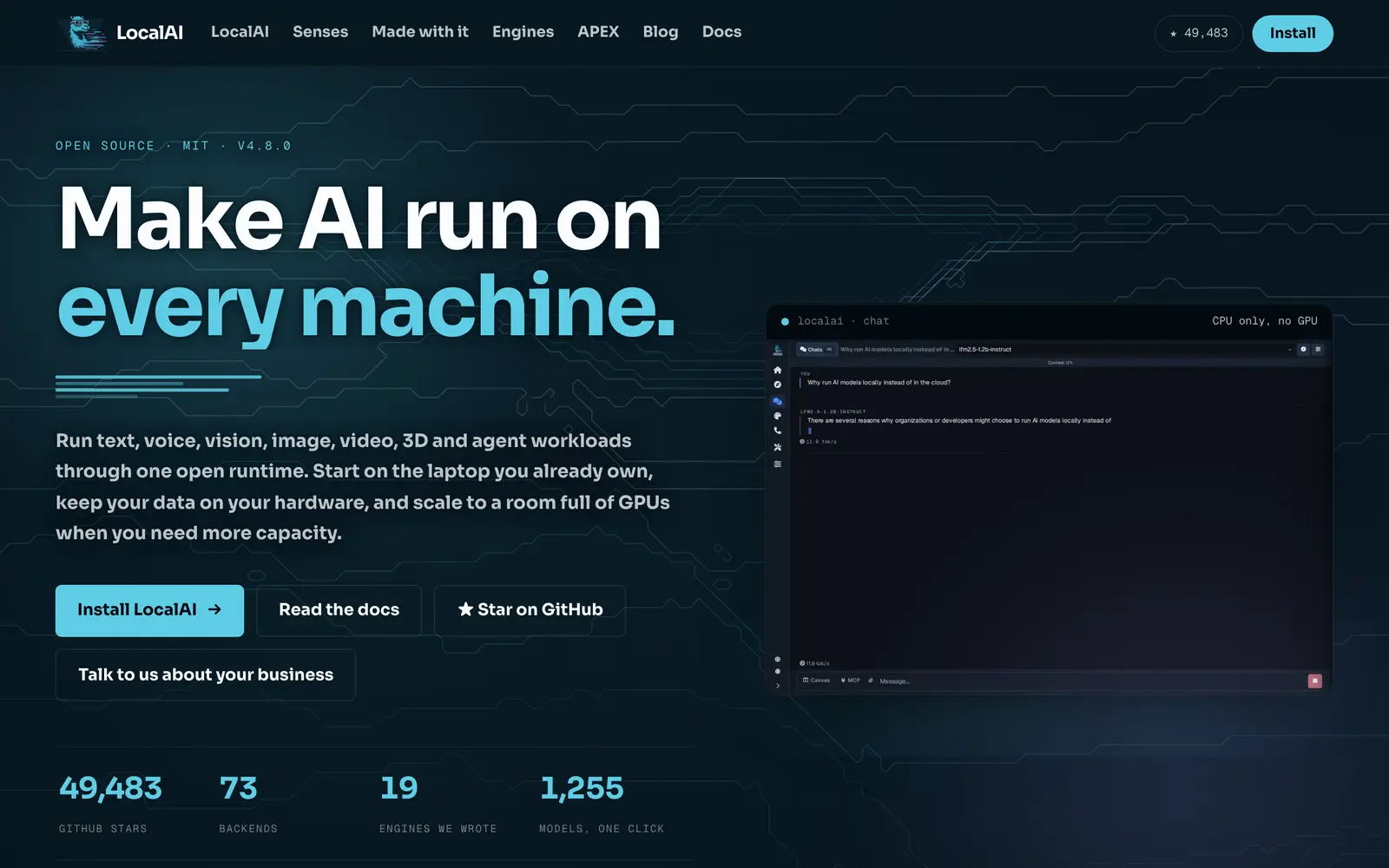
Task: Click the paperclip attach icon in the message bar
Action: (871, 681)
